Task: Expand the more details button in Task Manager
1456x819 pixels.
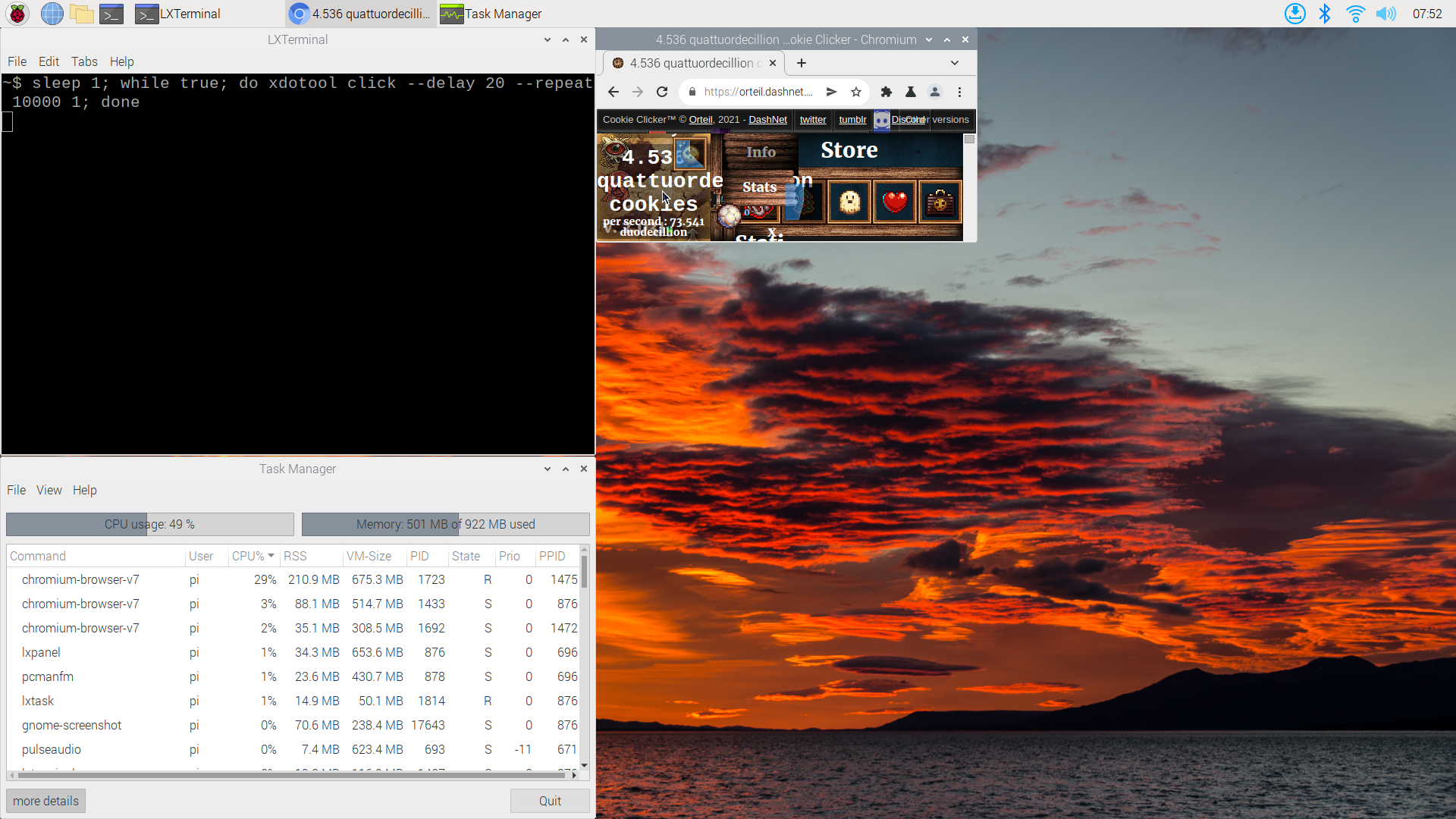Action: [45, 800]
